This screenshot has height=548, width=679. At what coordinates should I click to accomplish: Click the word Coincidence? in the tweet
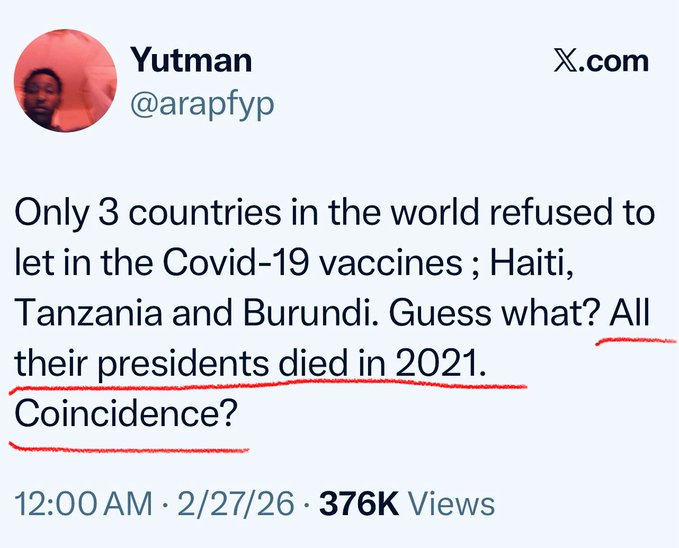127,412
